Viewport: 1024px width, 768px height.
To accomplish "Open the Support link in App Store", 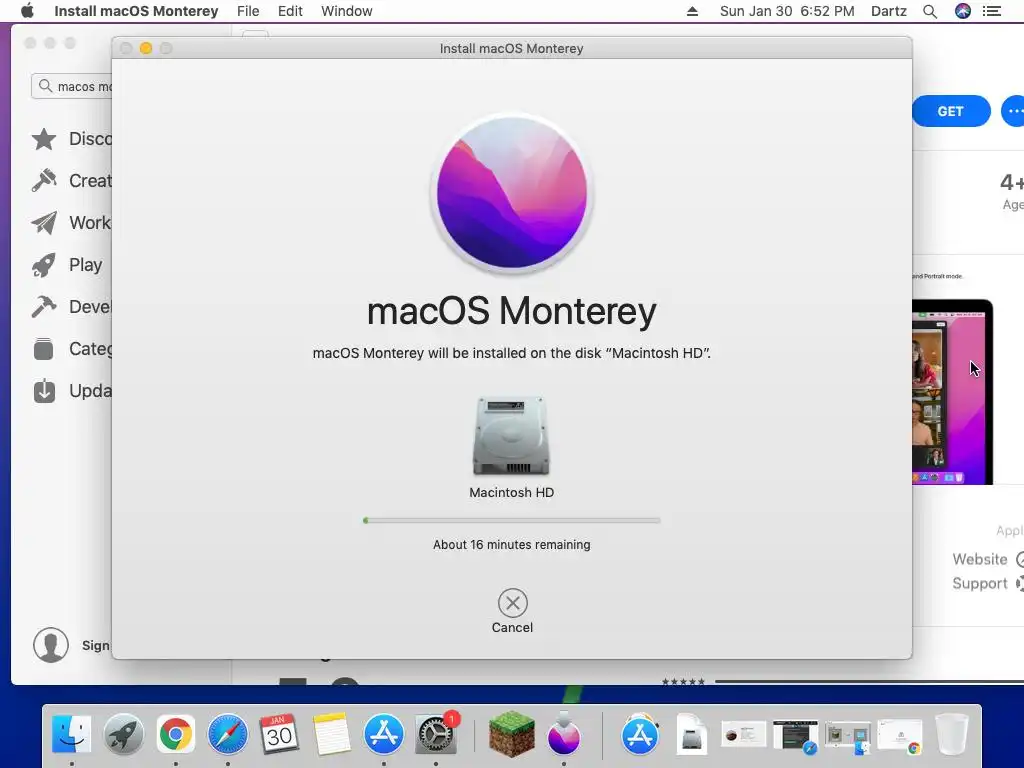I will coord(987,583).
